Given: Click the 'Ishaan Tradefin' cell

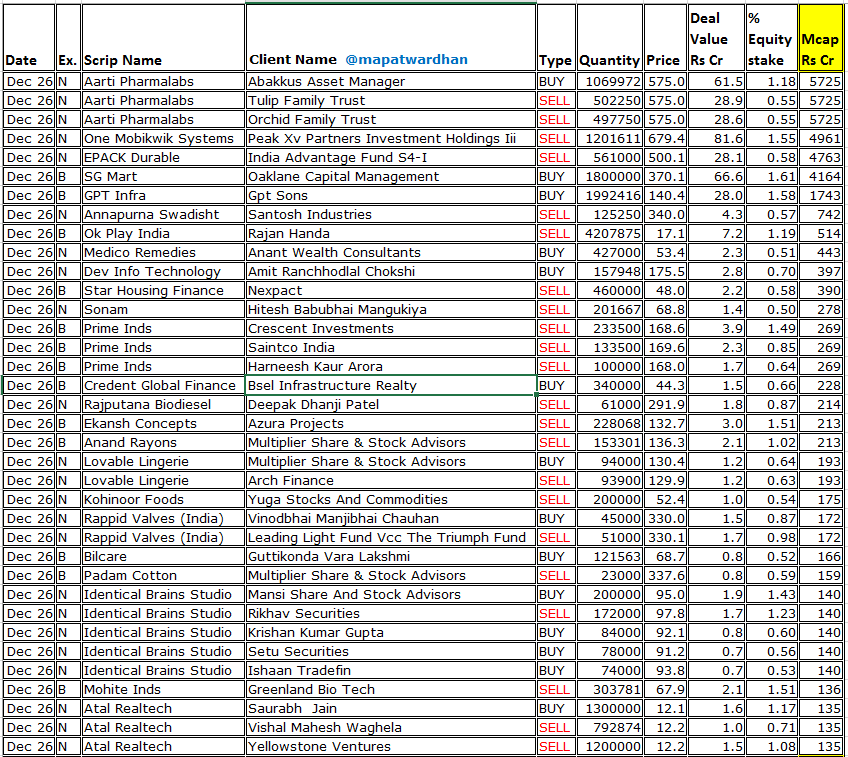Looking at the screenshot, I should [x=391, y=670].
